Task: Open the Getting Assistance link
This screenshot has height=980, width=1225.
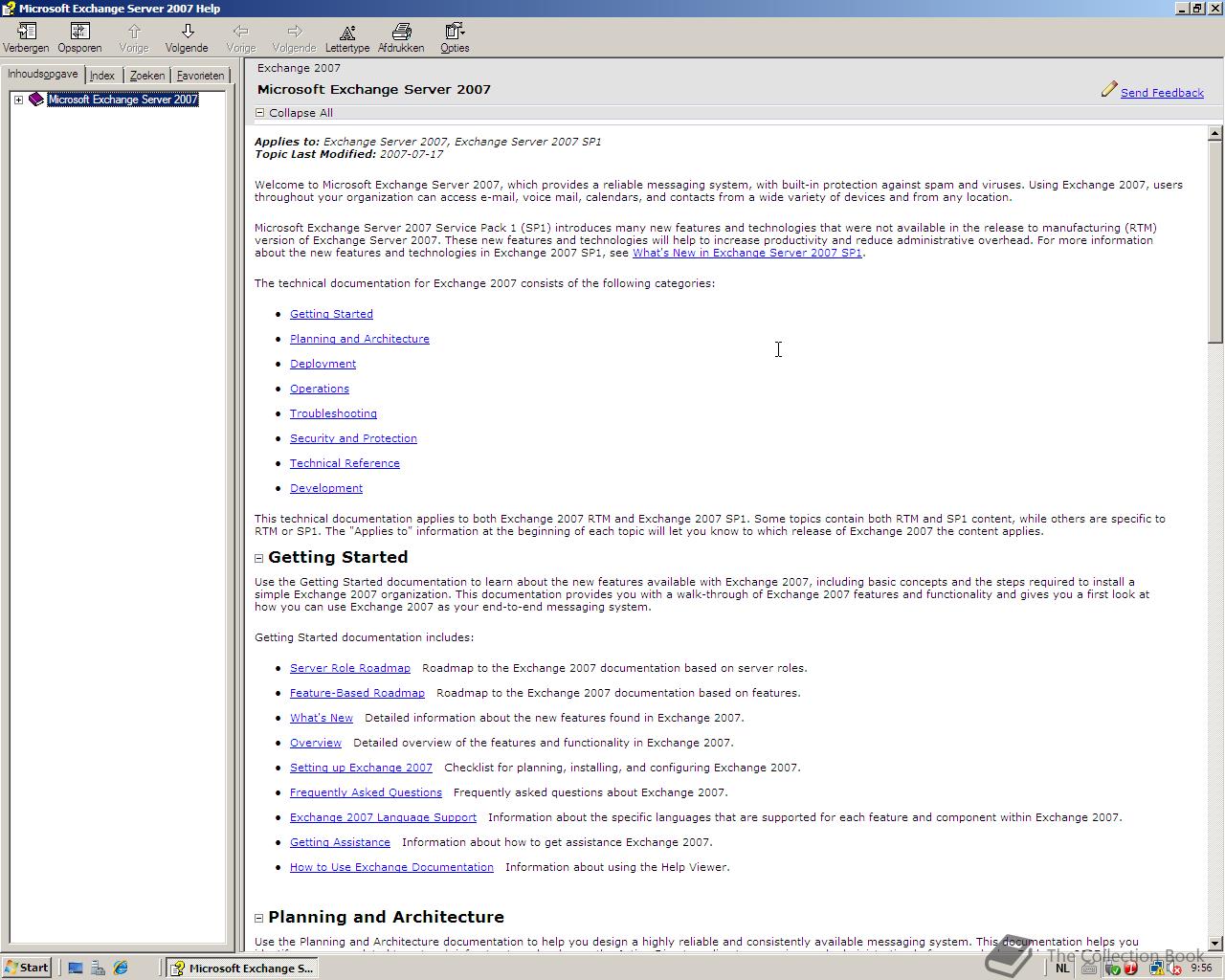Action: 340,842
